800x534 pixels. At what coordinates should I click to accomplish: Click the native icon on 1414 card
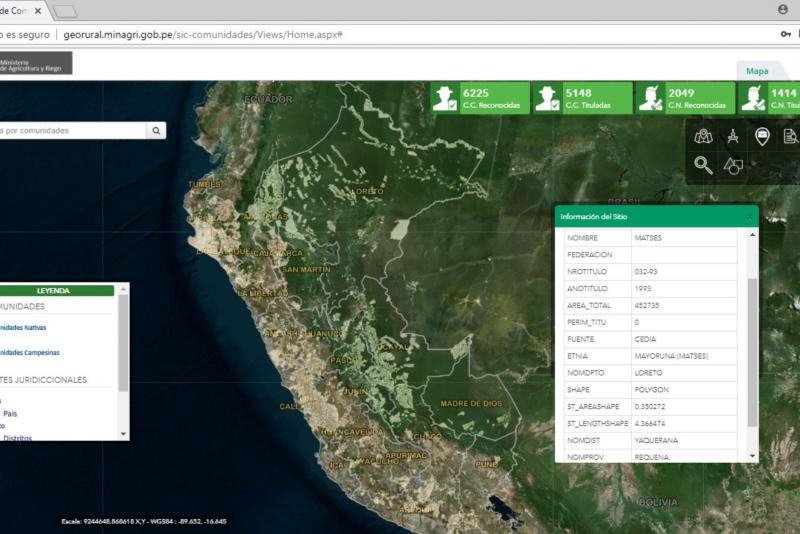[x=754, y=98]
